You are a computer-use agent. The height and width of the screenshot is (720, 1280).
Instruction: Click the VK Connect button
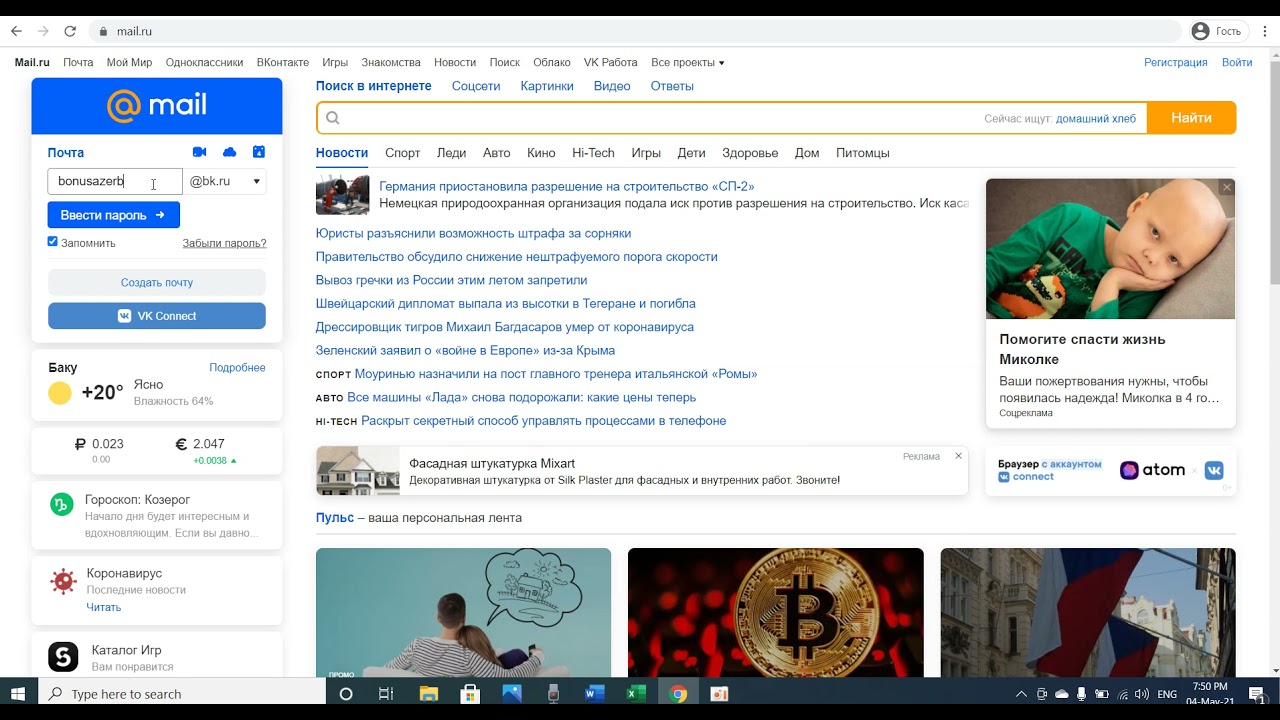tap(157, 316)
